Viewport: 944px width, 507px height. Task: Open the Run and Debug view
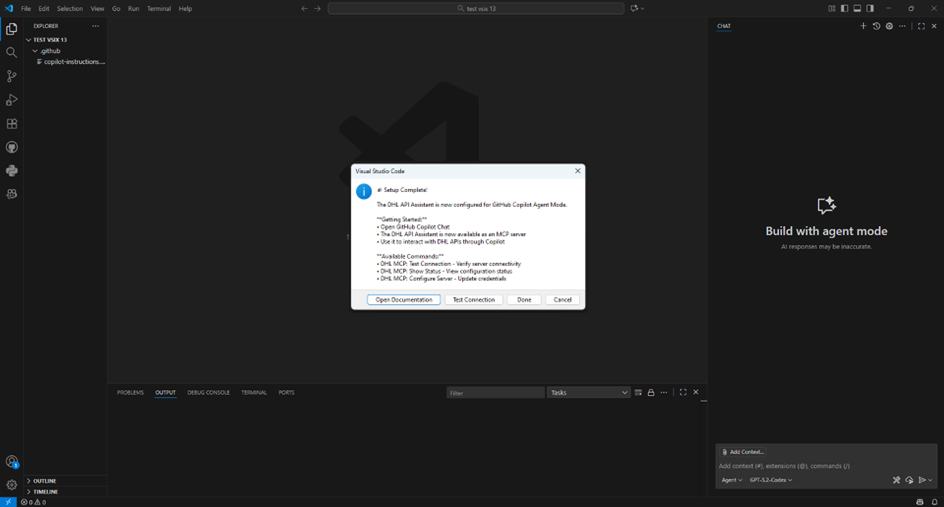pos(12,100)
